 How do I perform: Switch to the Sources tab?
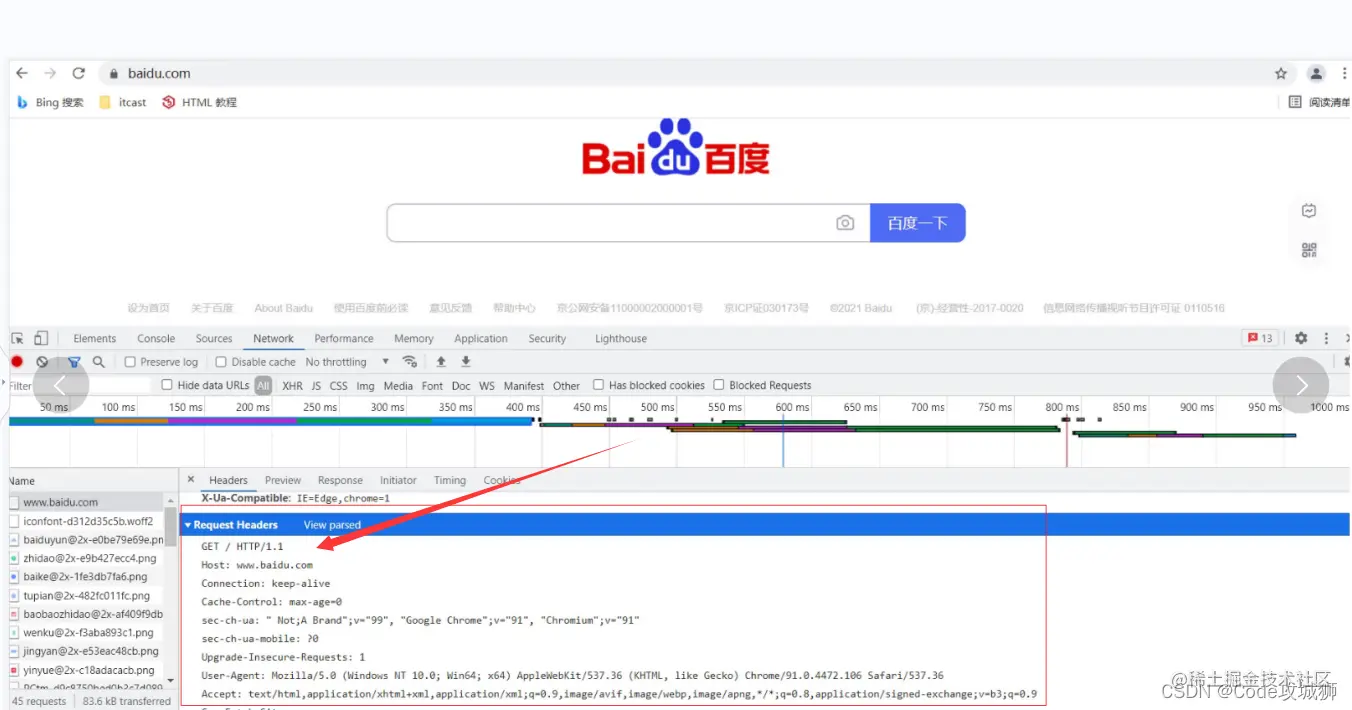(214, 338)
